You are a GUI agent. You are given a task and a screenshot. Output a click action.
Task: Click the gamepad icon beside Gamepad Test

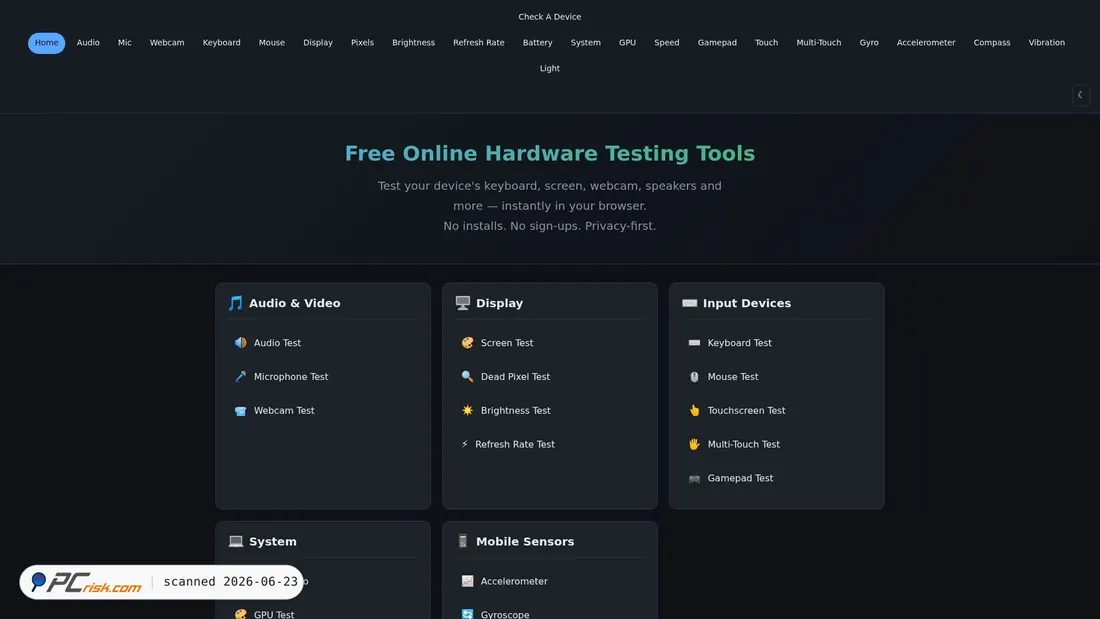pyautogui.click(x=694, y=479)
